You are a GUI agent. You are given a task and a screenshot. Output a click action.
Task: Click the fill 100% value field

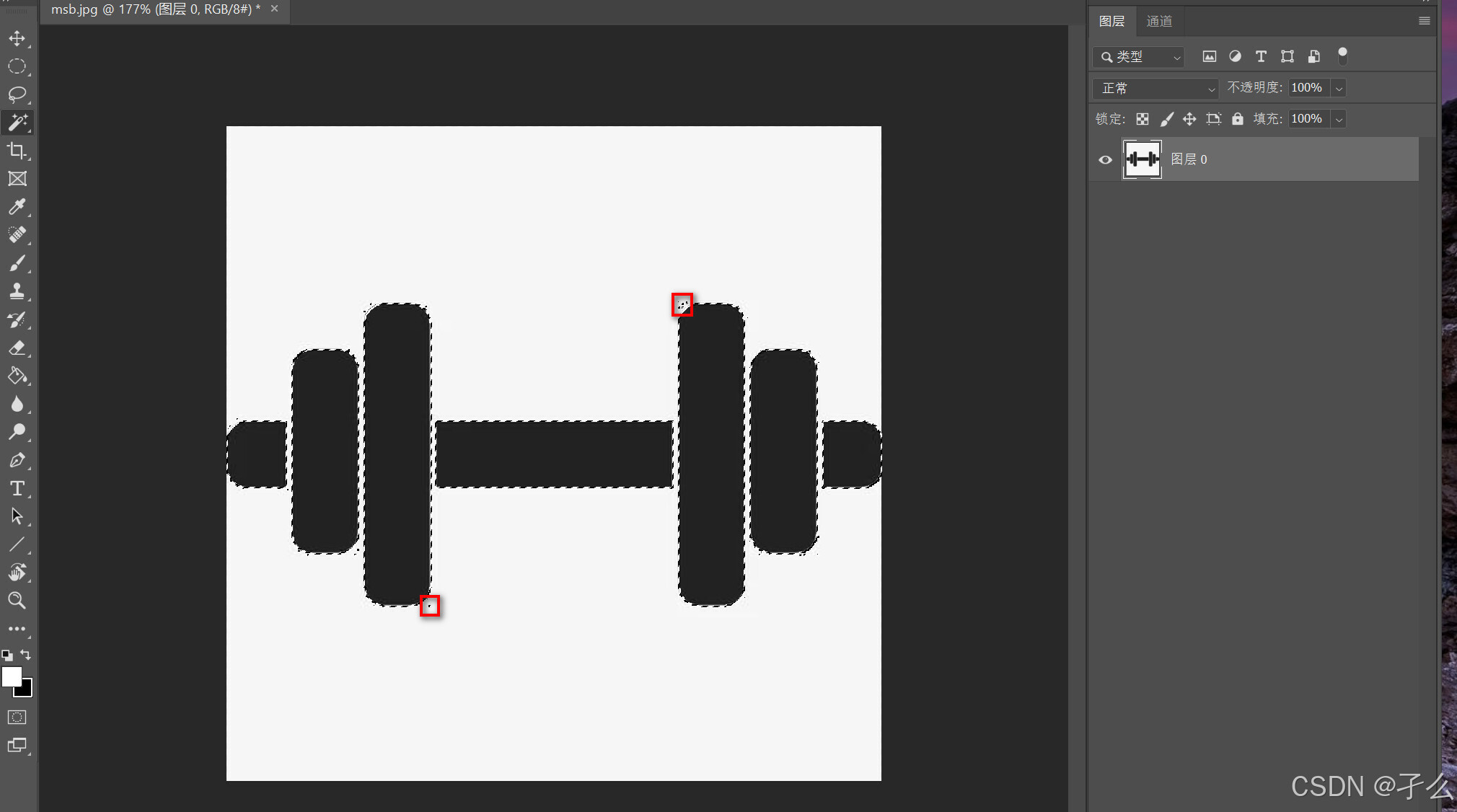[1308, 119]
